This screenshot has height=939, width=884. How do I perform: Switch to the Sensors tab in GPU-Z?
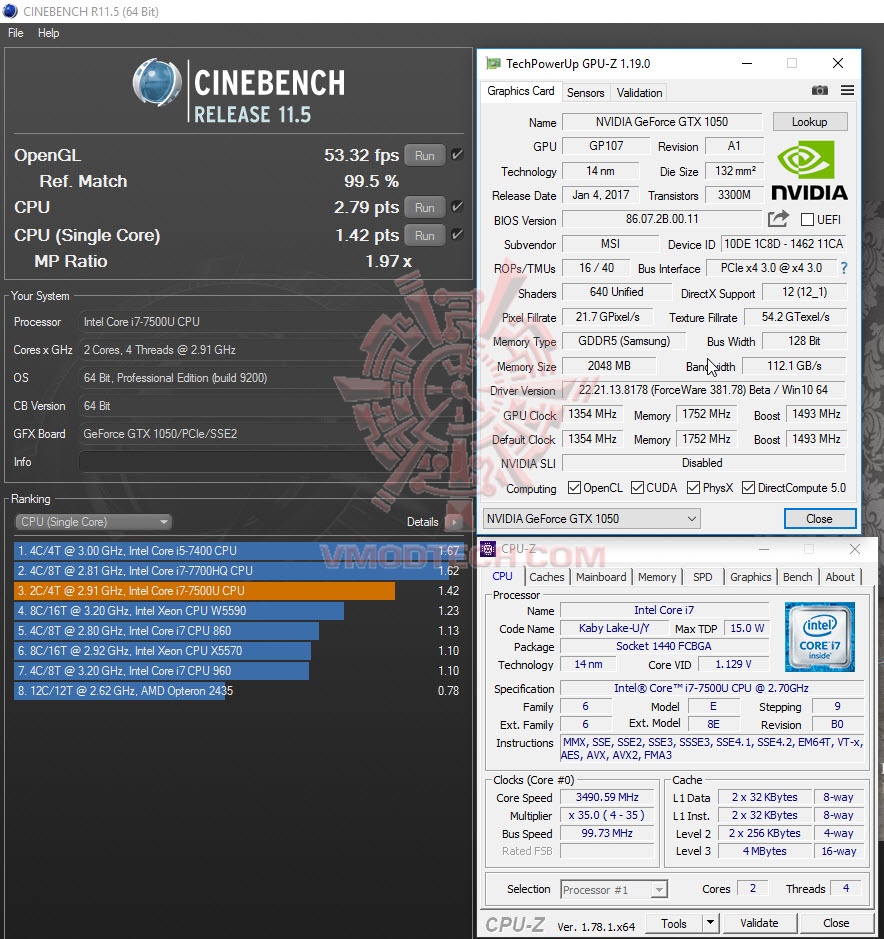[x=585, y=93]
